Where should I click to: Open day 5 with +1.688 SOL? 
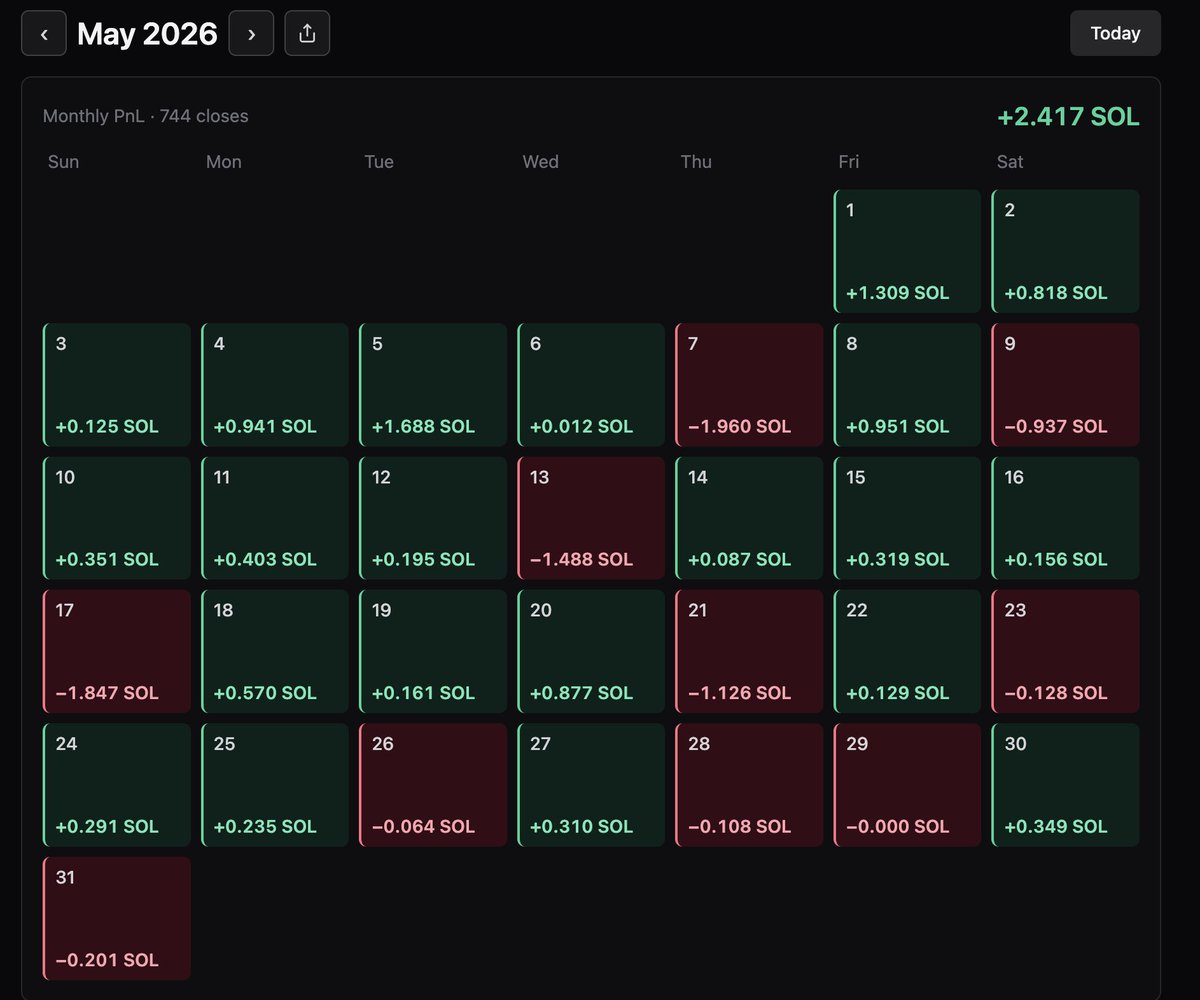point(433,385)
